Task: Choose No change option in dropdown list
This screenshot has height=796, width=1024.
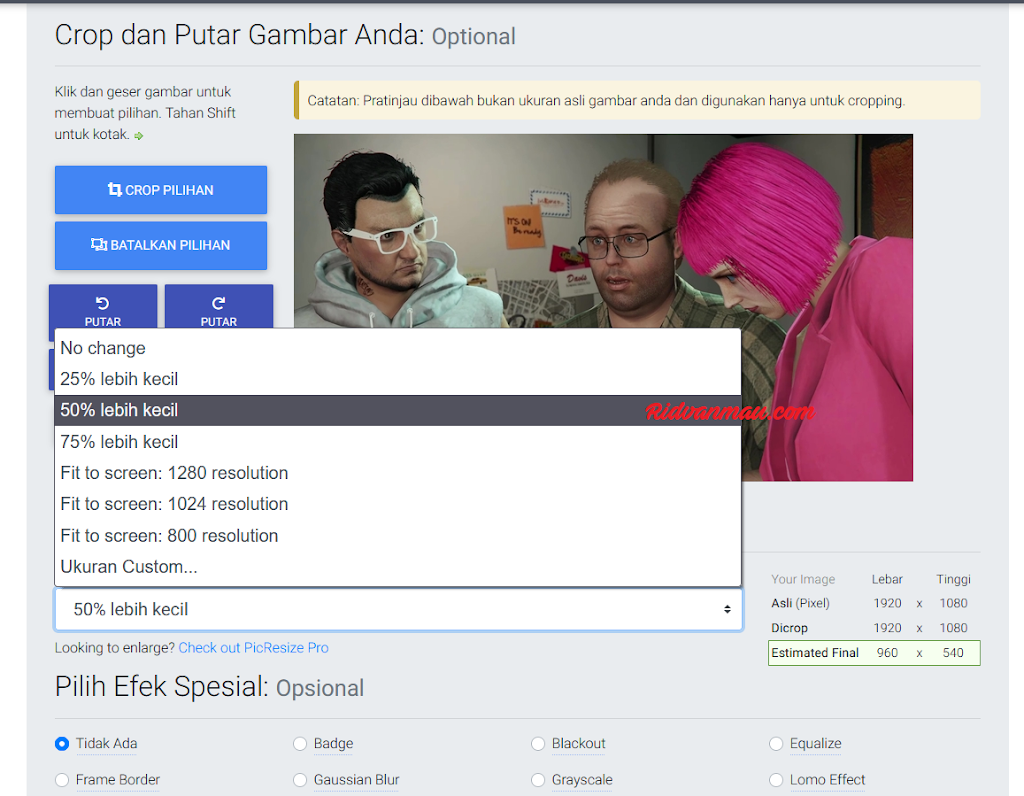Action: [x=398, y=348]
